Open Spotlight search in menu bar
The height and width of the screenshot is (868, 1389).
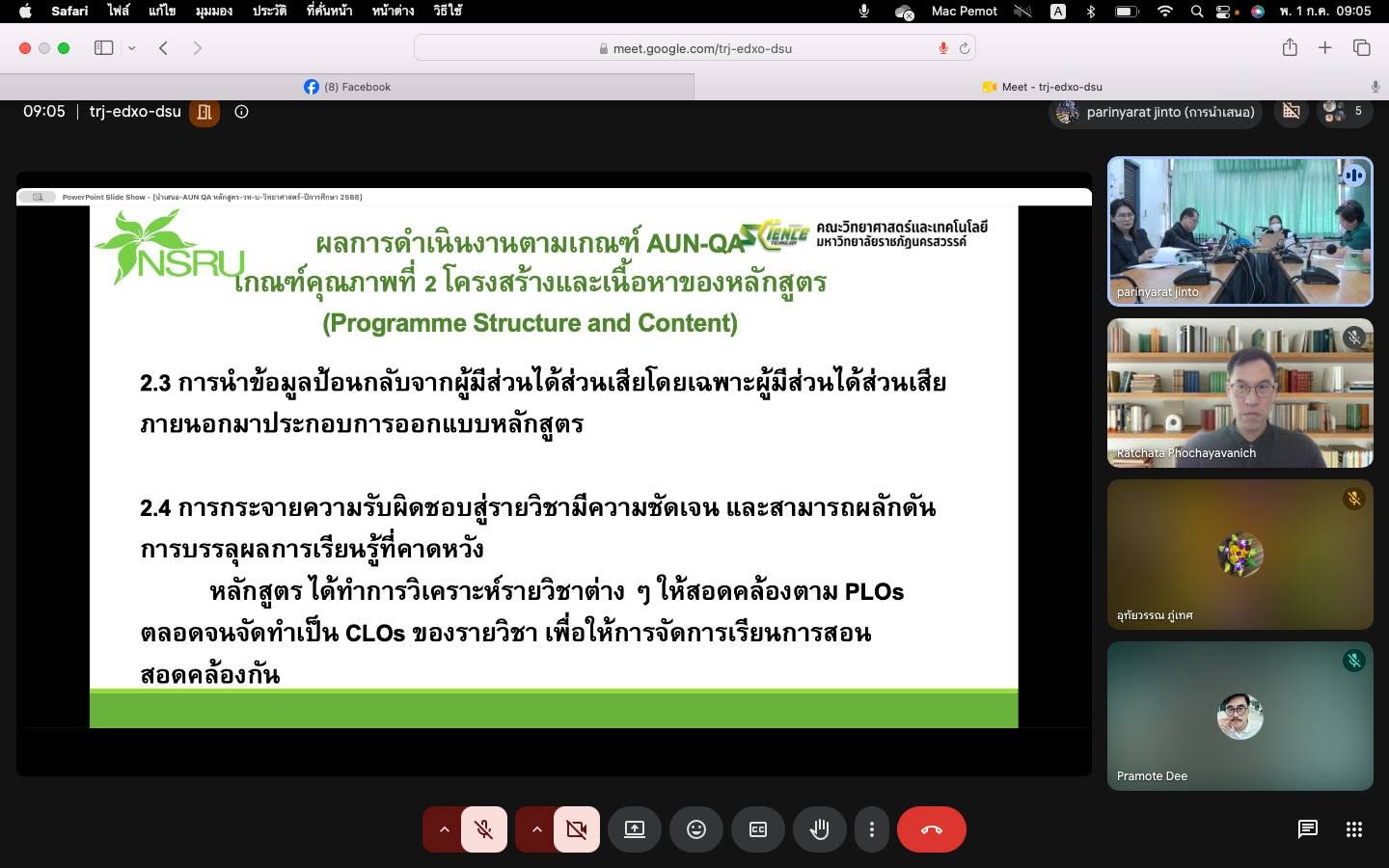(1197, 11)
